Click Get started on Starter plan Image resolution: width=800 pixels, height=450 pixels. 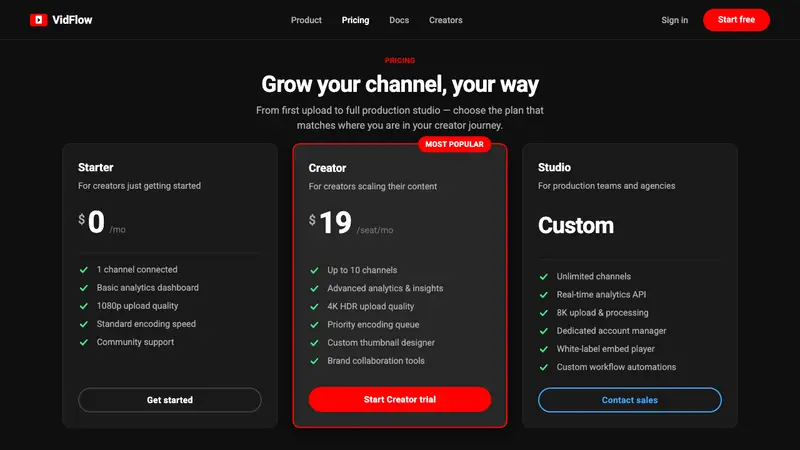click(170, 400)
